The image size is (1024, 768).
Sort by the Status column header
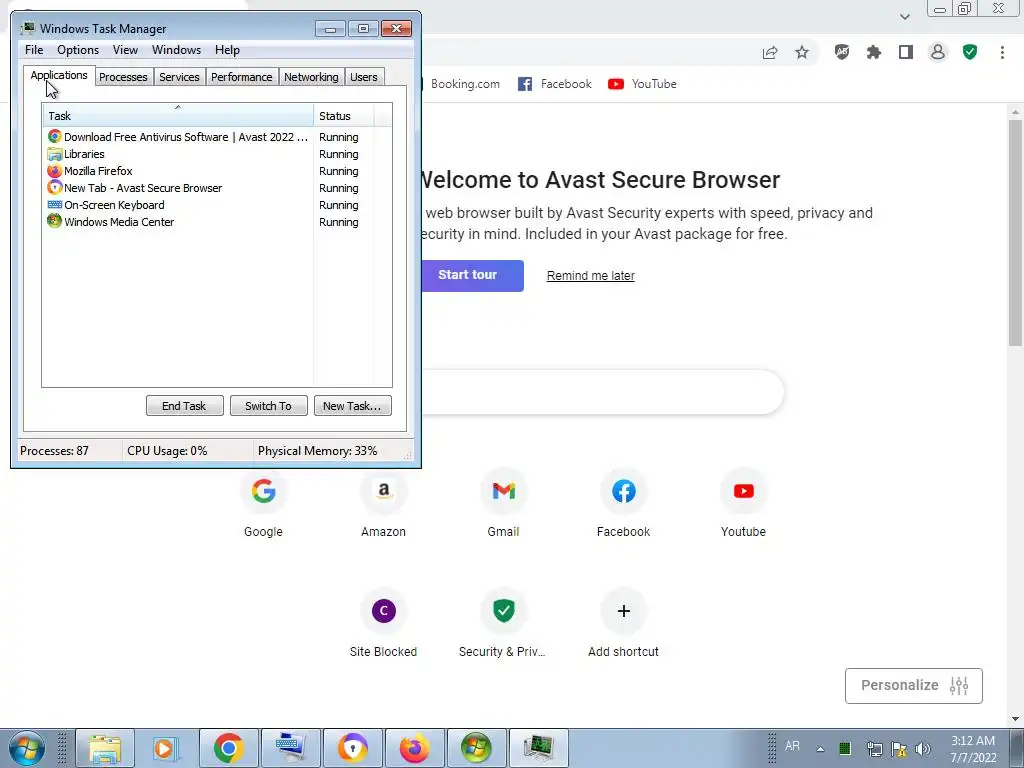(344, 116)
